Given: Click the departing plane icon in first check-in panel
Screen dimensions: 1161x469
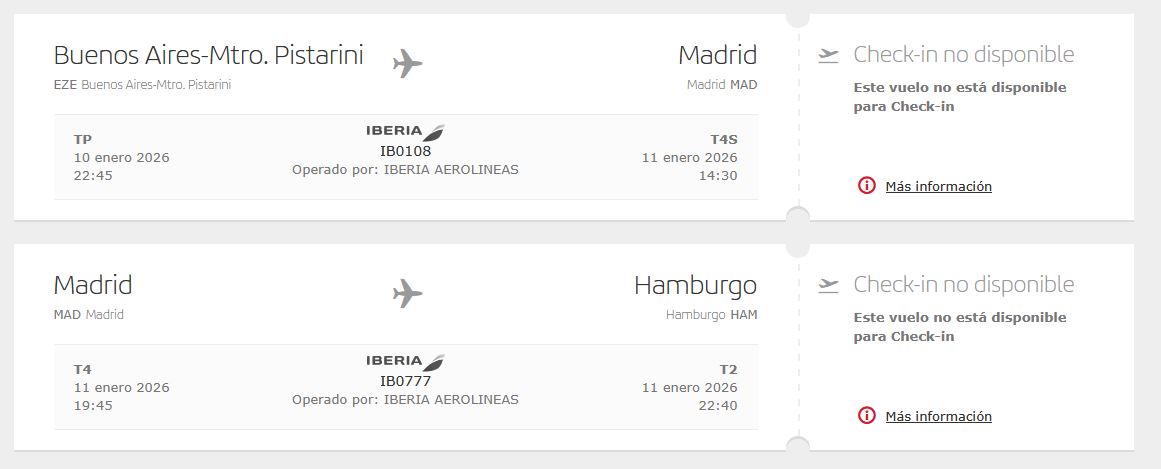Looking at the screenshot, I should point(828,55).
